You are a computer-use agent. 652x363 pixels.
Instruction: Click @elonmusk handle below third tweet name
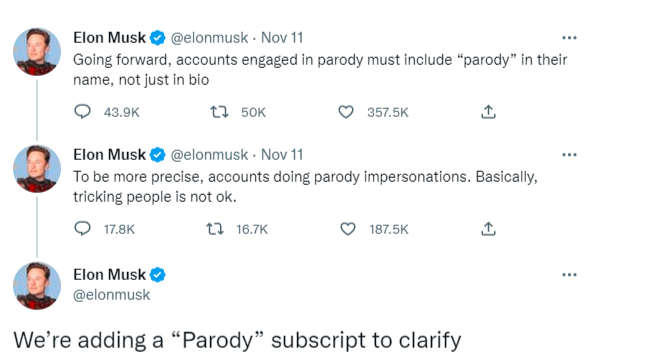[111, 294]
